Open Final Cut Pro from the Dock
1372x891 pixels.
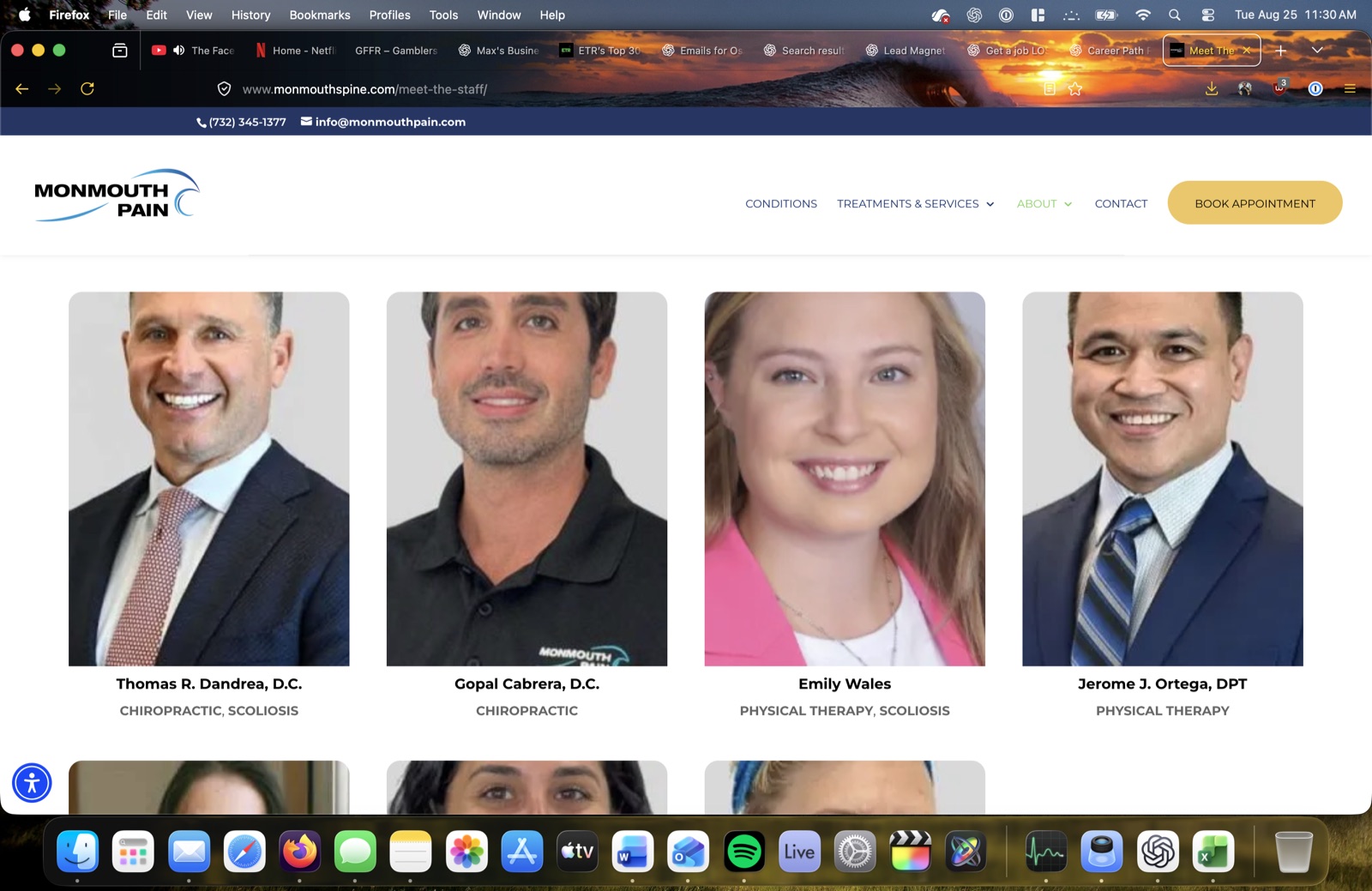click(910, 852)
